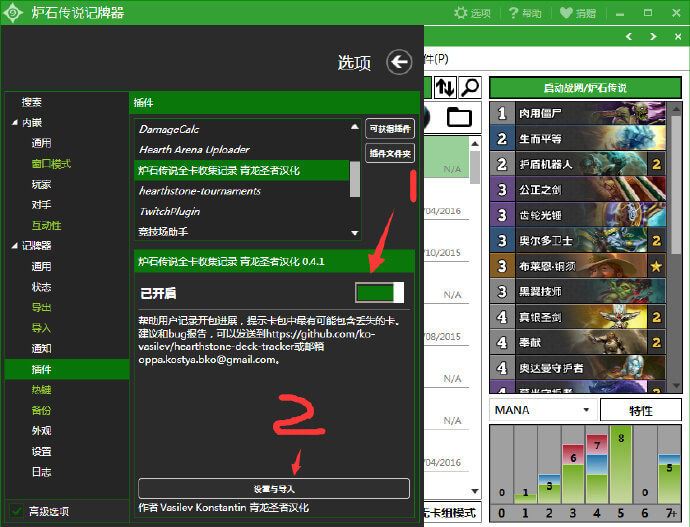Image resolution: width=690 pixels, height=527 pixels.
Task: Collapse the 记牌器 tree section
Action: click(15, 245)
